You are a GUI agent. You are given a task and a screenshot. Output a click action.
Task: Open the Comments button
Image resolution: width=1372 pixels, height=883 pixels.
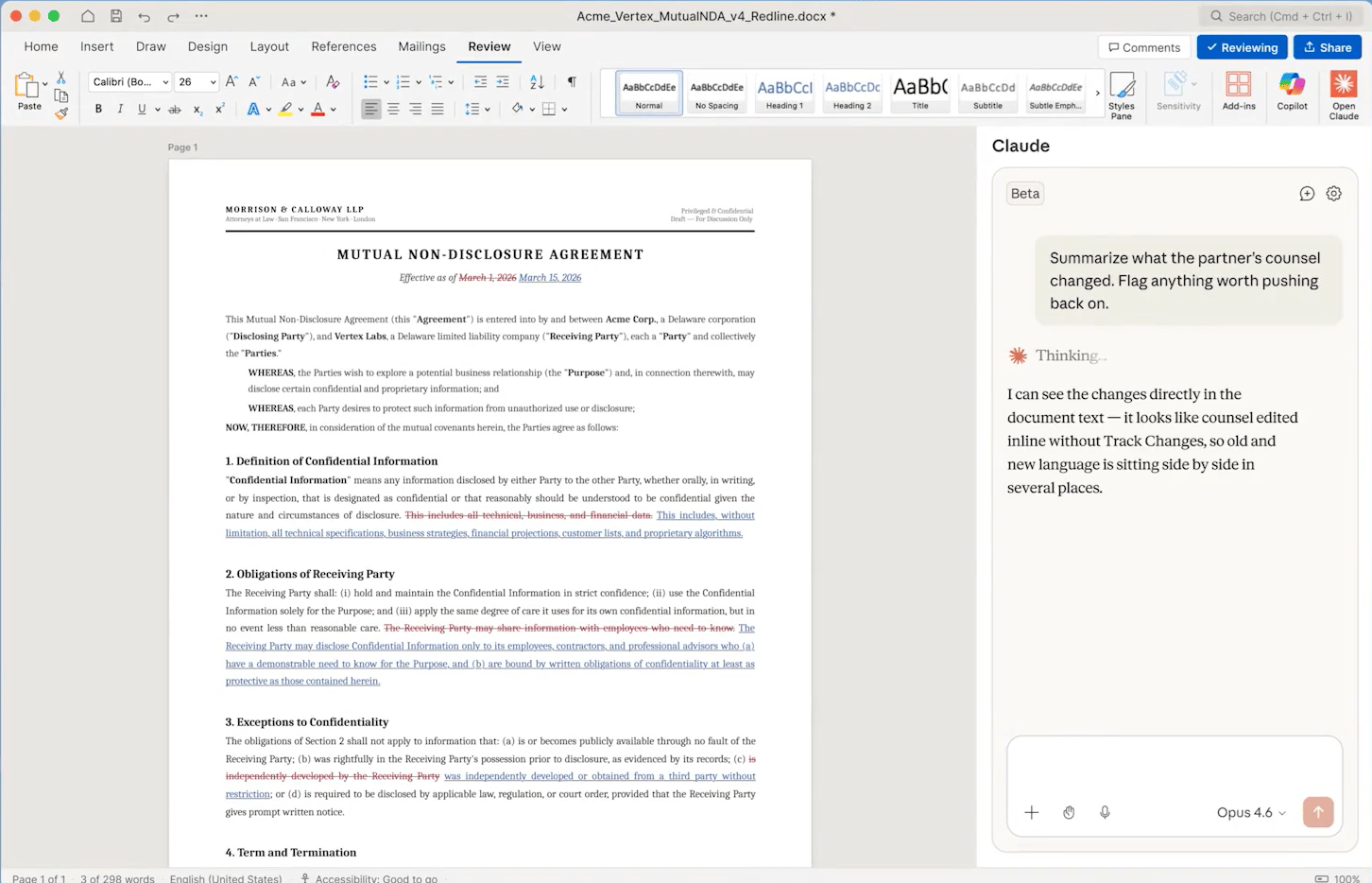(1143, 47)
